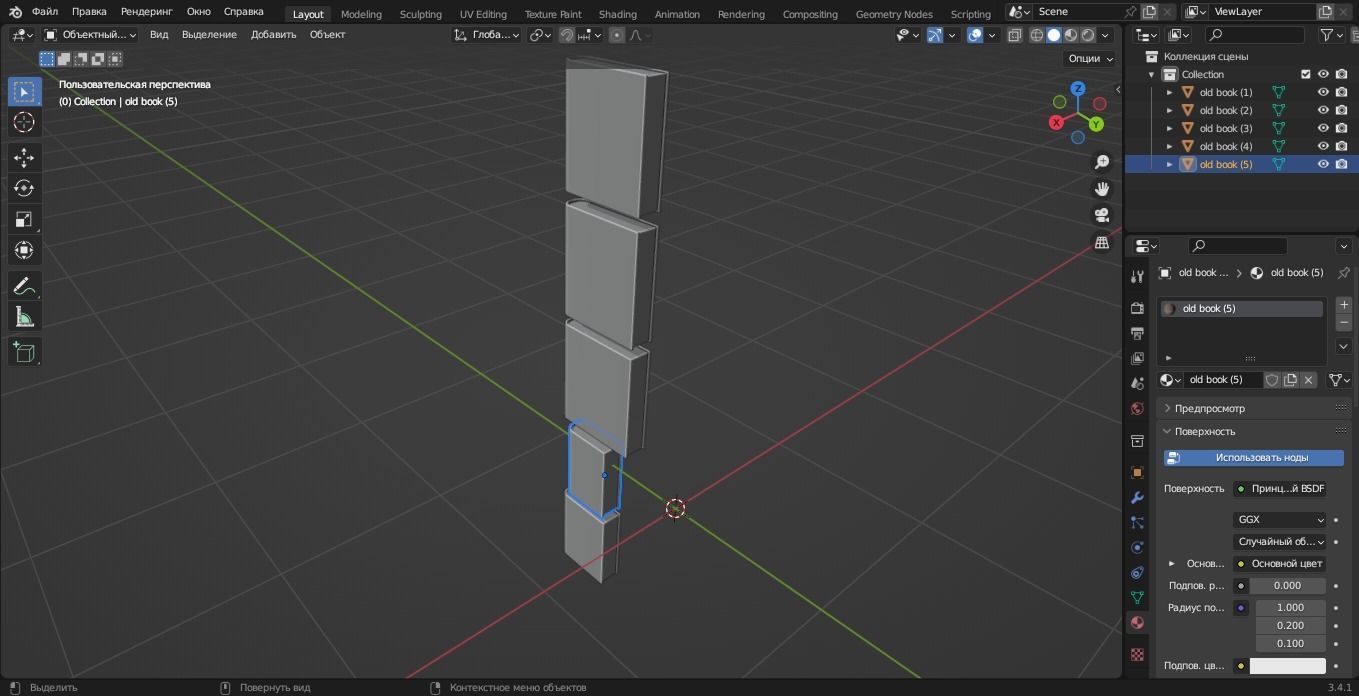Expand old book (1) tree row
The image size is (1359, 696).
pos(1169,92)
